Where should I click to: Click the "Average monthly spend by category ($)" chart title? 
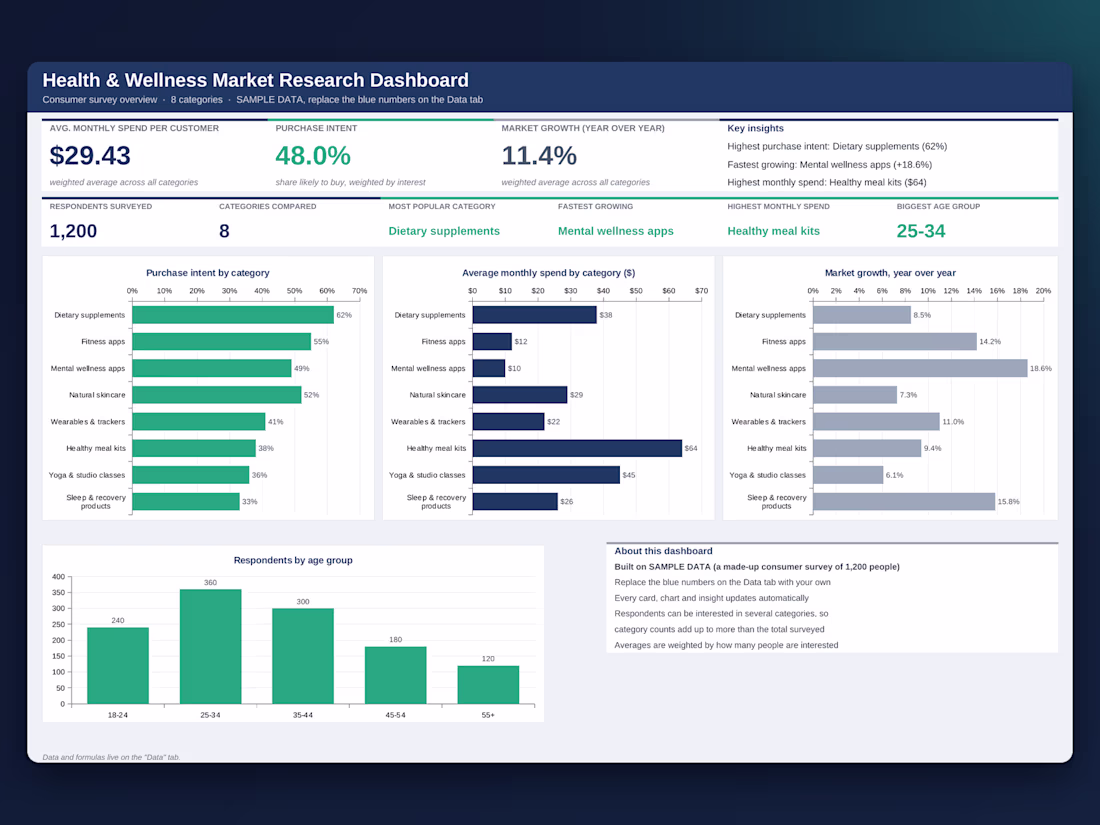pos(549,273)
